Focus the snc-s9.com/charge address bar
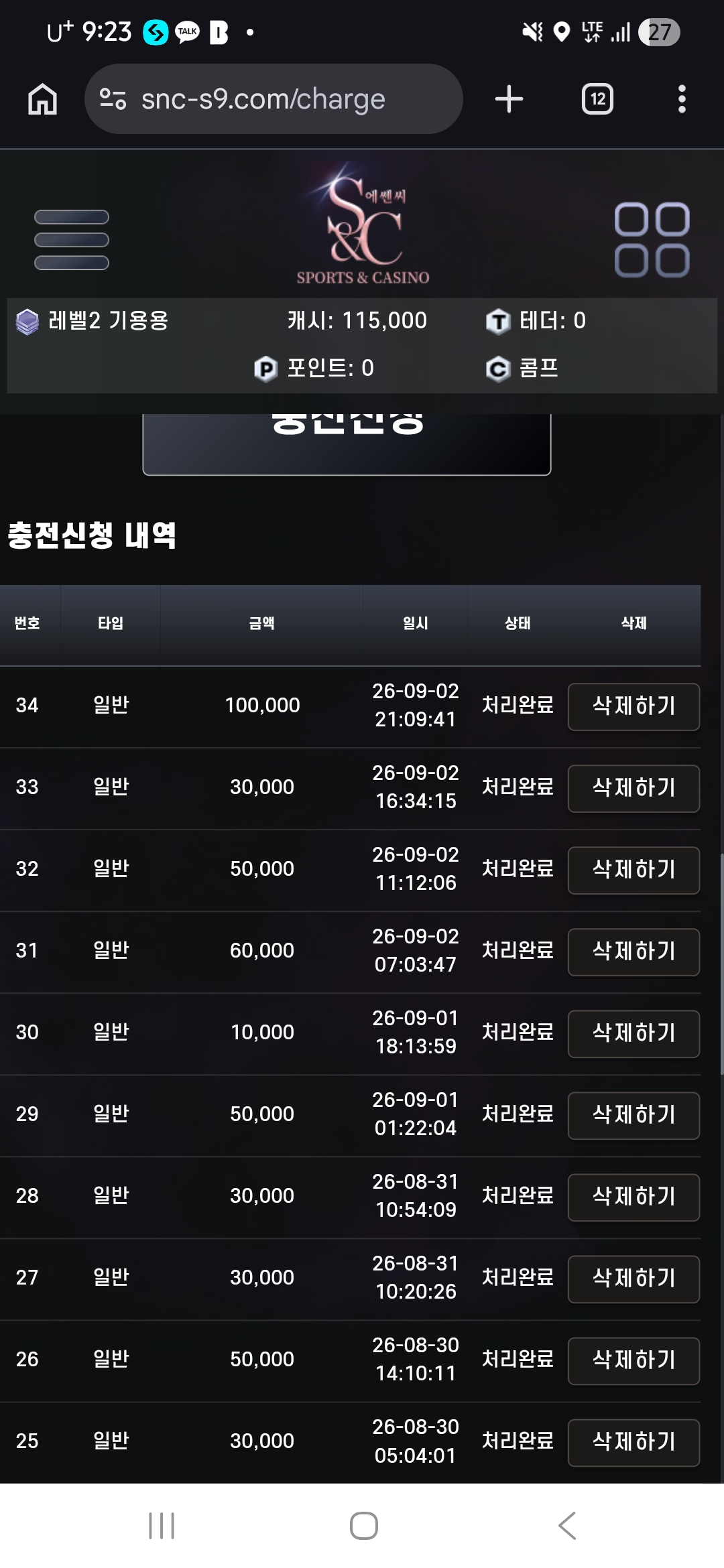Screen dimensions: 724x1568 pos(274,99)
